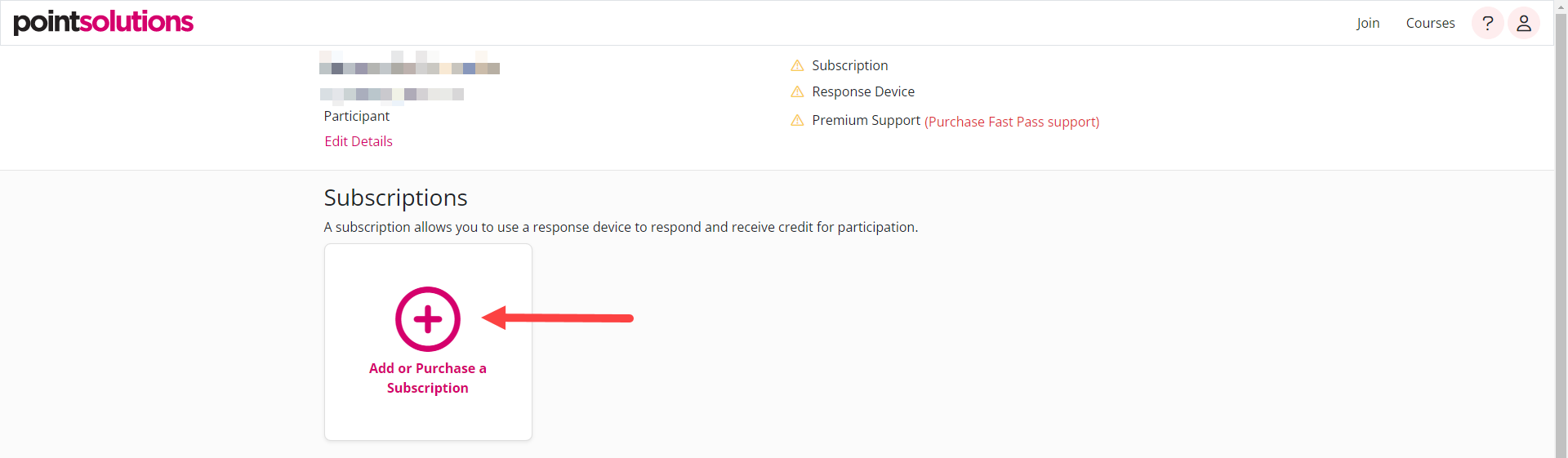Image resolution: width=1568 pixels, height=458 pixels.
Task: Click the scrollbar up arrow
Action: pyautogui.click(x=1561, y=7)
